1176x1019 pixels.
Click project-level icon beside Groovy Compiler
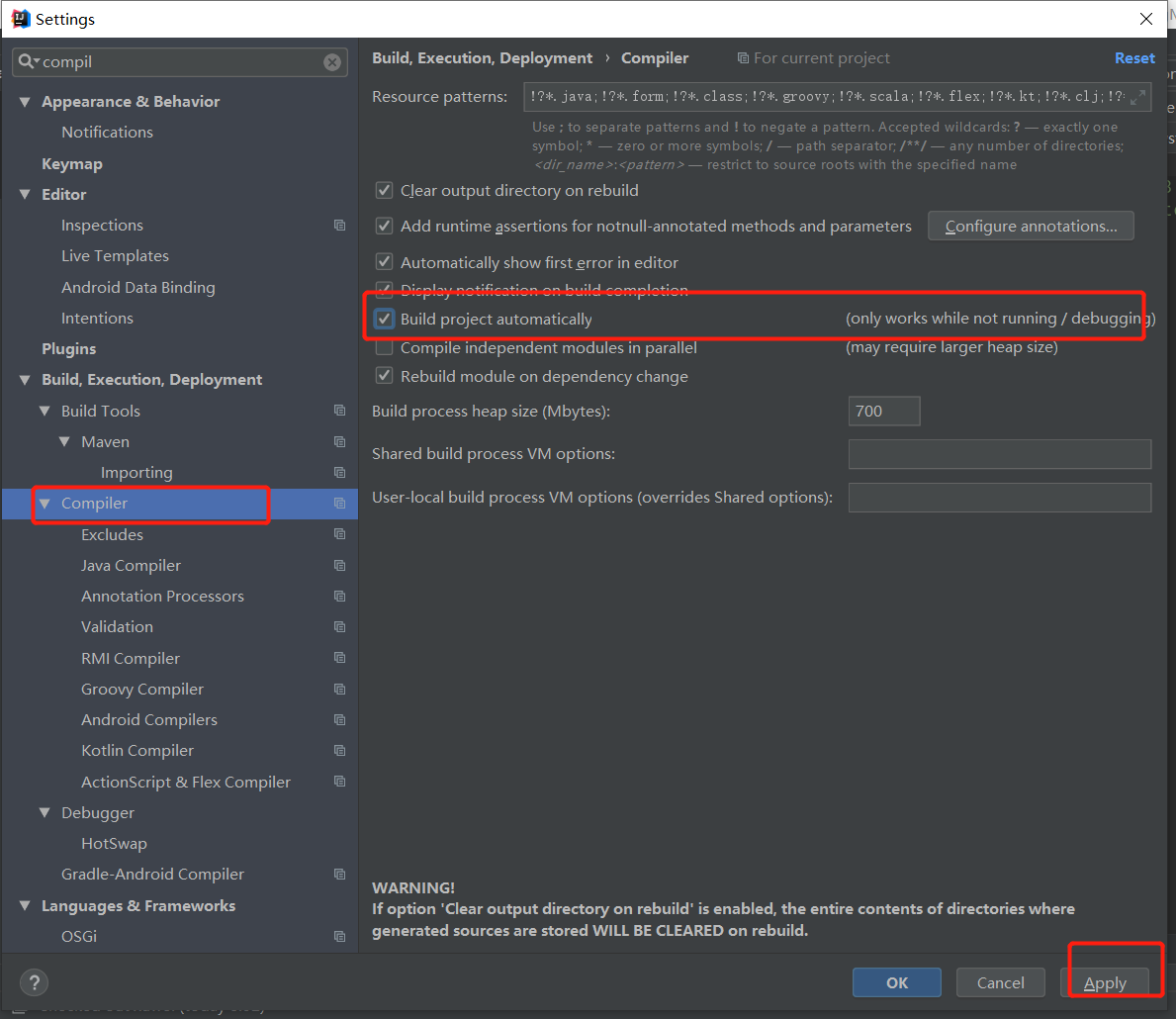(340, 689)
